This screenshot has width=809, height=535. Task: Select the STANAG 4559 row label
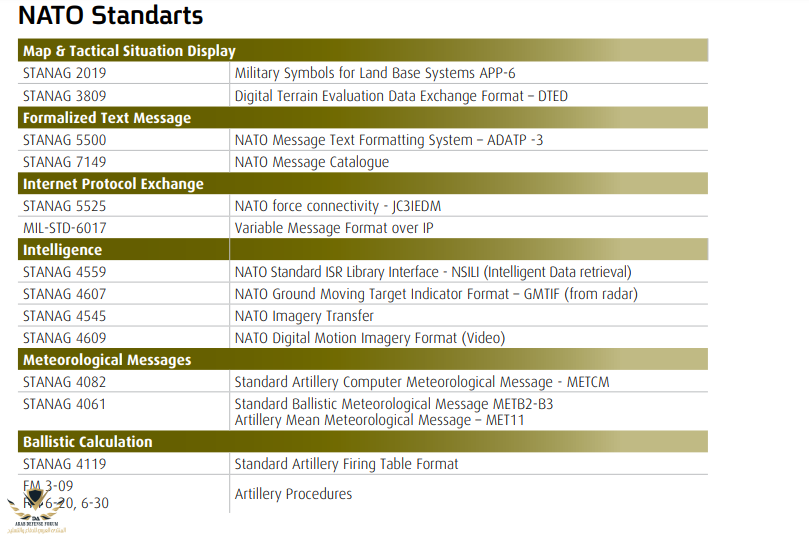point(64,272)
